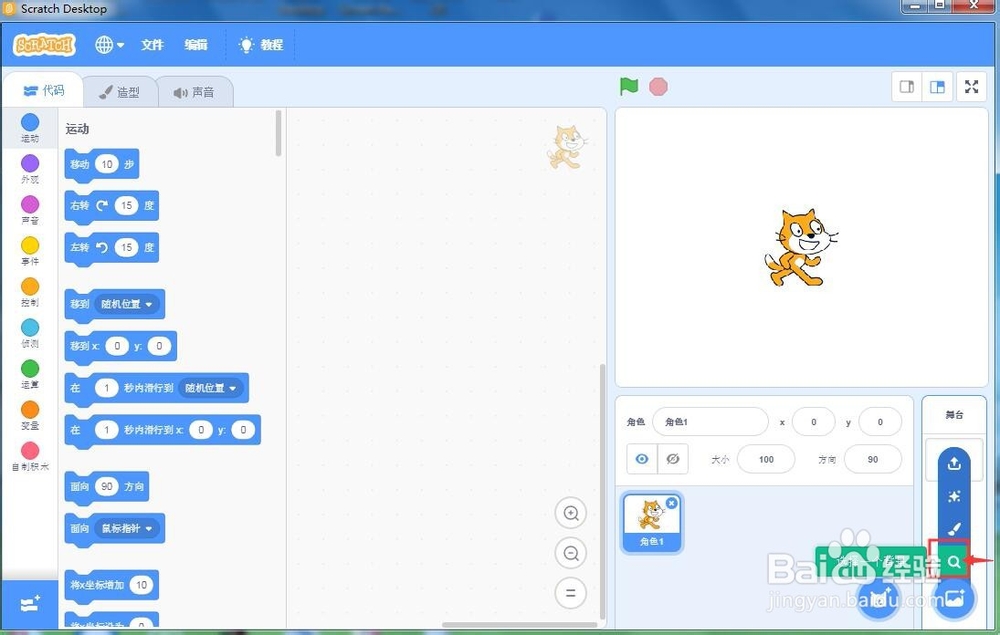Select the 运动 motion category

pos(30,128)
